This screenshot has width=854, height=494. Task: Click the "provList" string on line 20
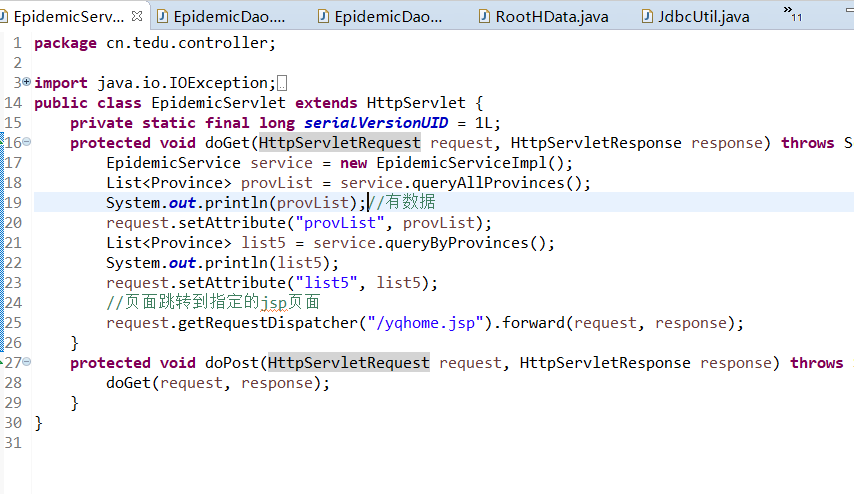click(340, 223)
